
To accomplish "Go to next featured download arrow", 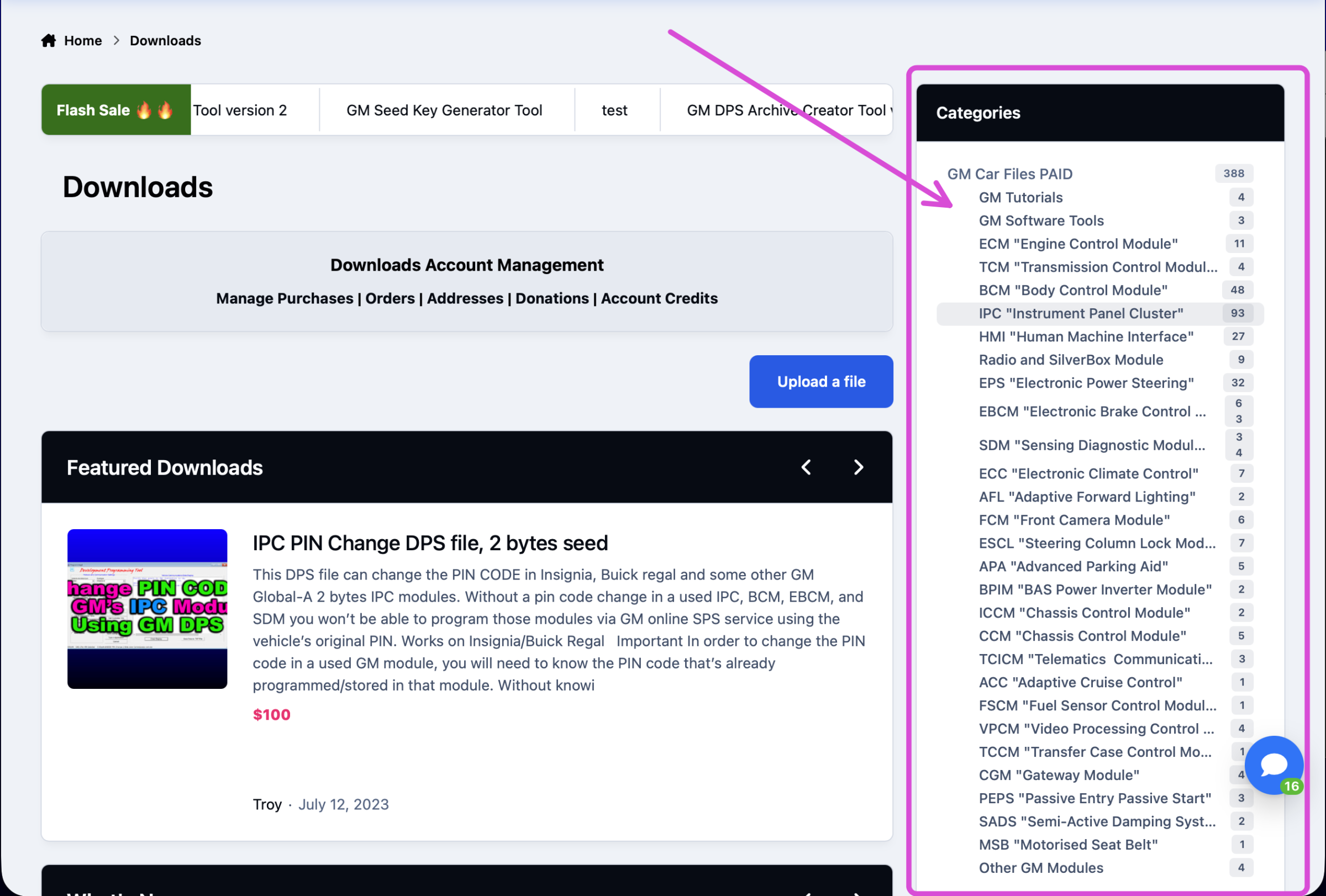I will pyautogui.click(x=858, y=468).
